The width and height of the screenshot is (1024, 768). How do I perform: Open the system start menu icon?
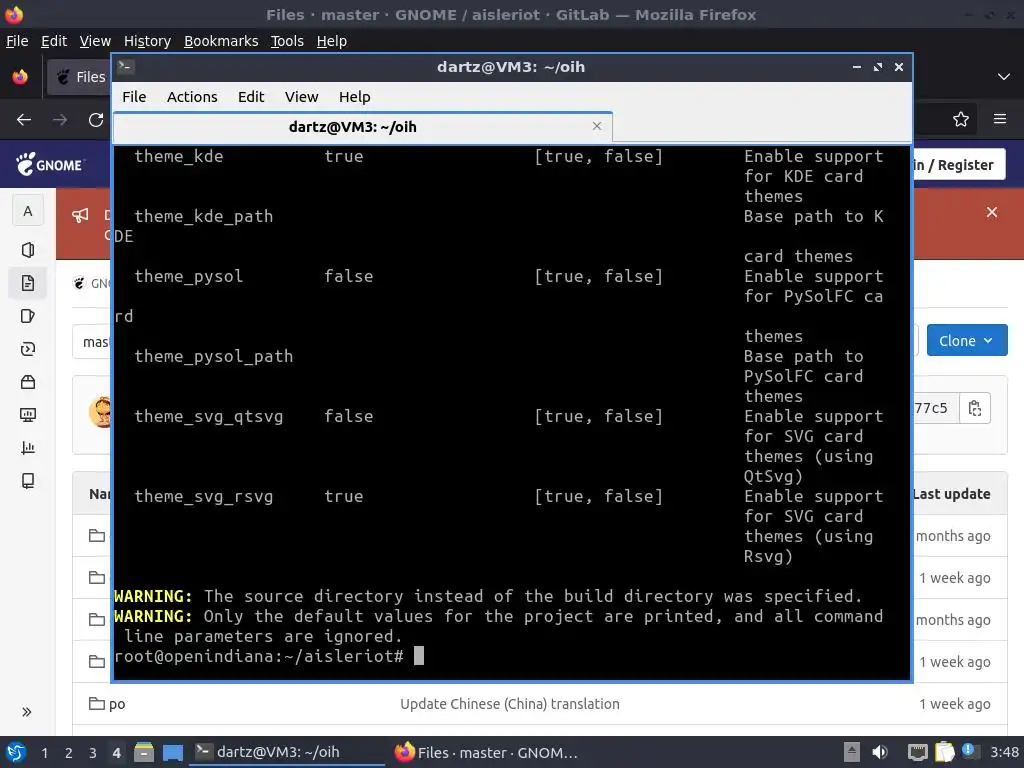pyautogui.click(x=16, y=752)
